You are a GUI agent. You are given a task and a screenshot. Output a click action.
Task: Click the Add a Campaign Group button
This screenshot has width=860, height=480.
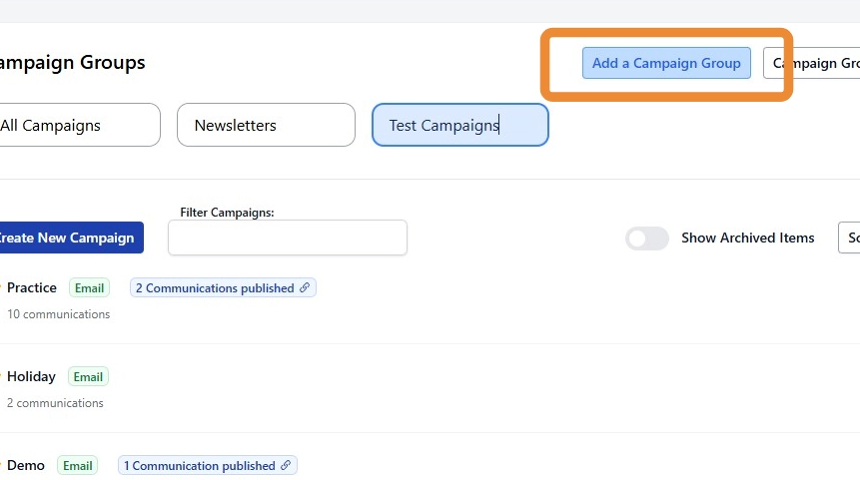(x=666, y=63)
